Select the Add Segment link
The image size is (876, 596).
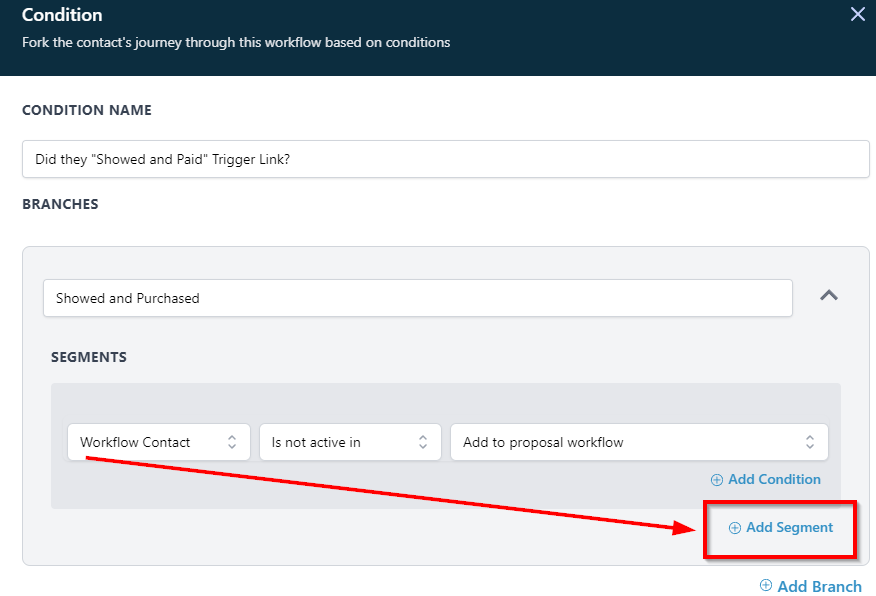[x=789, y=528]
